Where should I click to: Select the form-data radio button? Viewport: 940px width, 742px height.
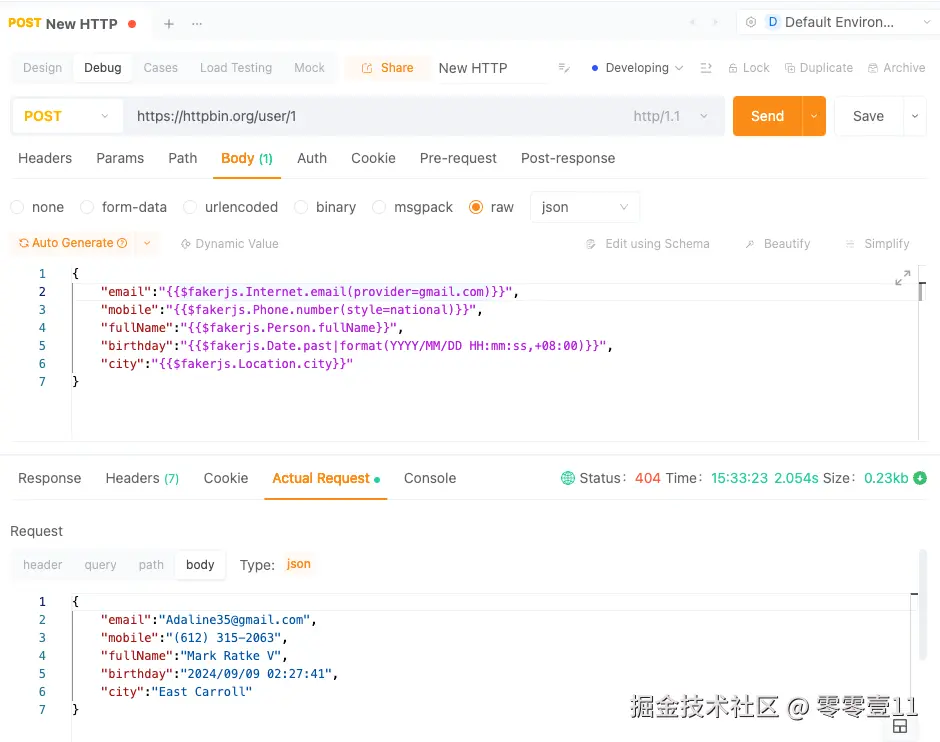click(x=87, y=207)
